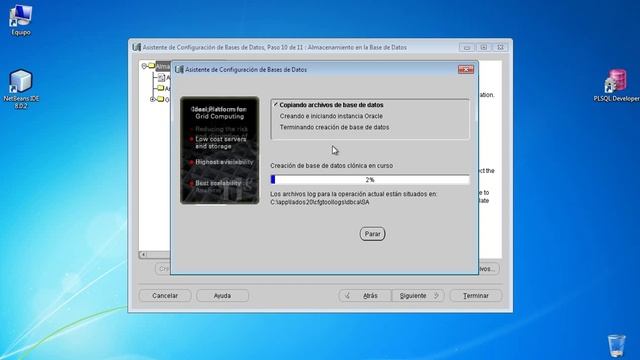Screen dimensions: 640x360
Task: Maximize the background wizard window
Action: tap(484, 47)
